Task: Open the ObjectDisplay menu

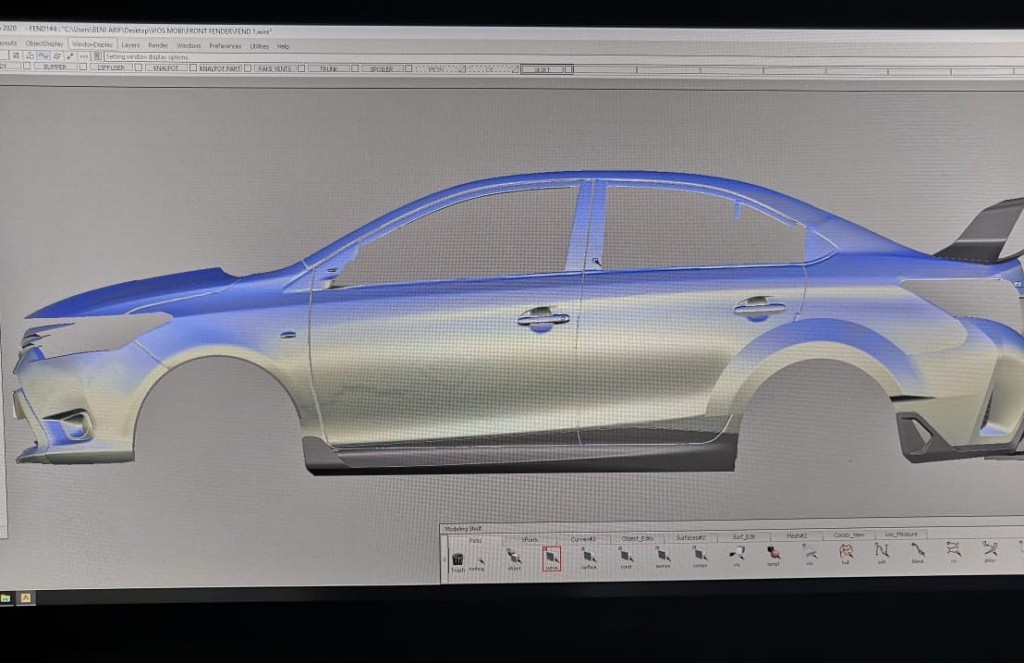Action: coord(44,44)
